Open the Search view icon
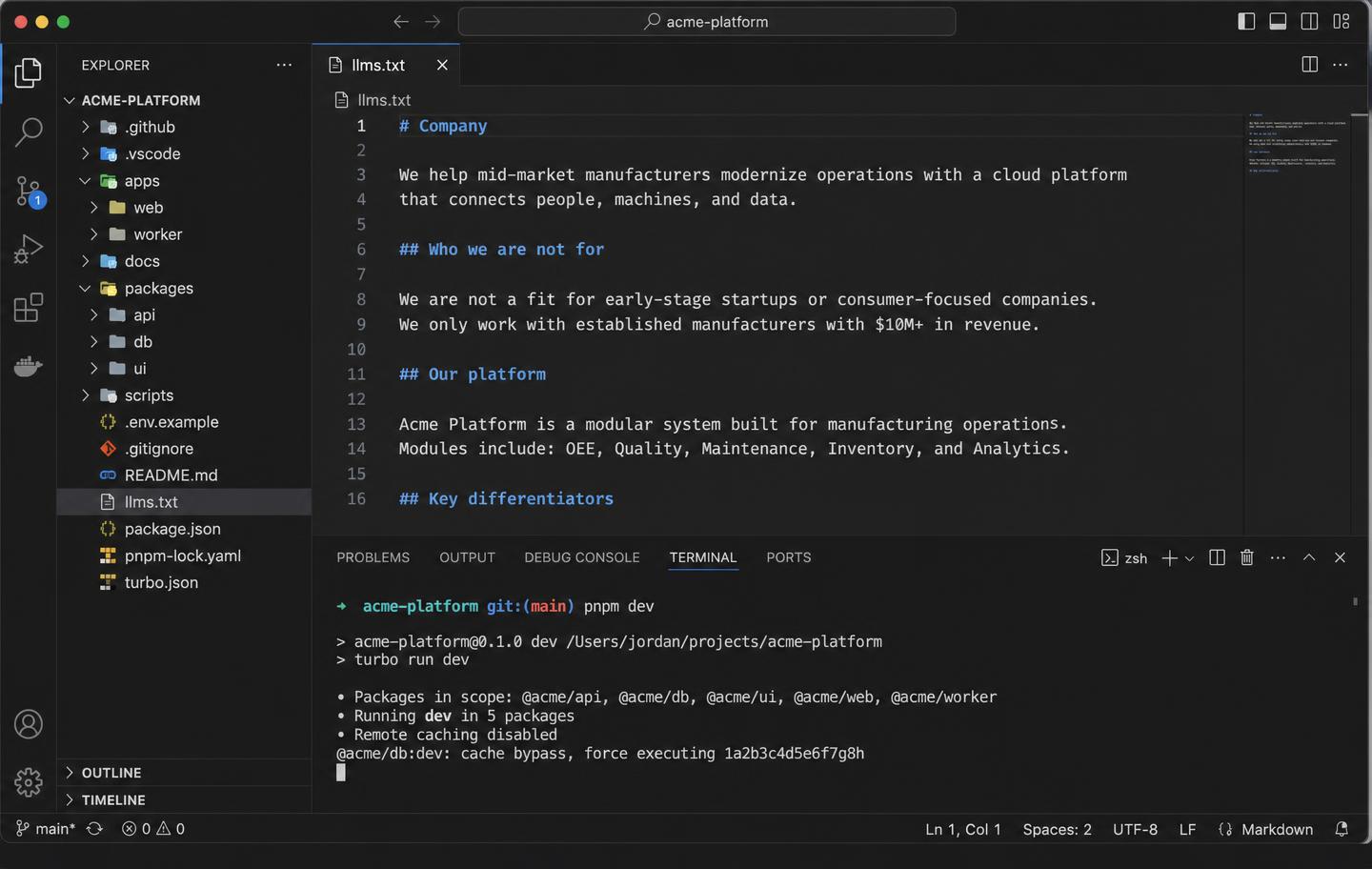Image resolution: width=1372 pixels, height=869 pixels. tap(29, 132)
